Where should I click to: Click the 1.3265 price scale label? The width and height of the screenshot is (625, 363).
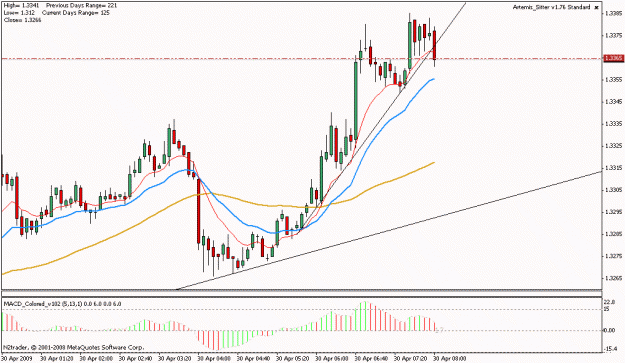click(x=613, y=278)
